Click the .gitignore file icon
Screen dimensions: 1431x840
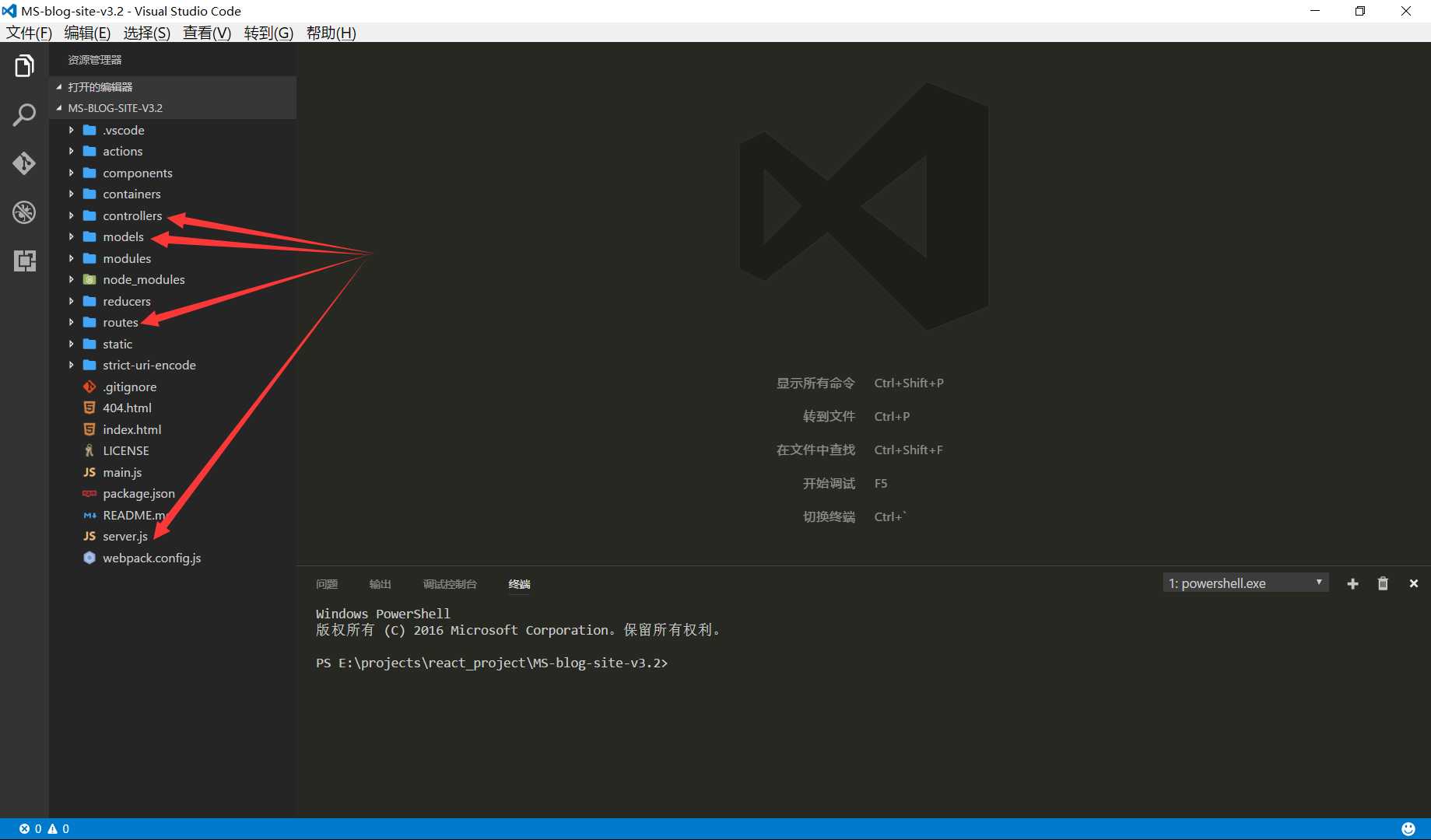89,387
